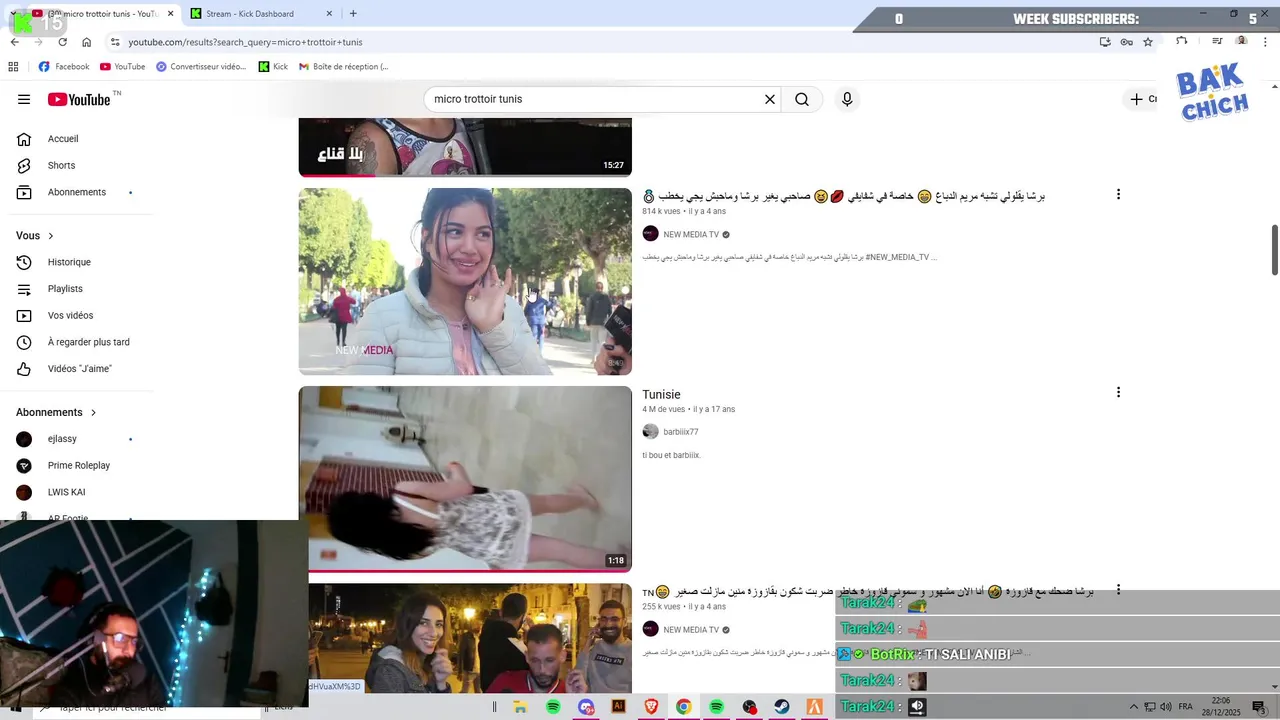Reload the page
Viewport: 1280px width, 720px height.
[62, 42]
